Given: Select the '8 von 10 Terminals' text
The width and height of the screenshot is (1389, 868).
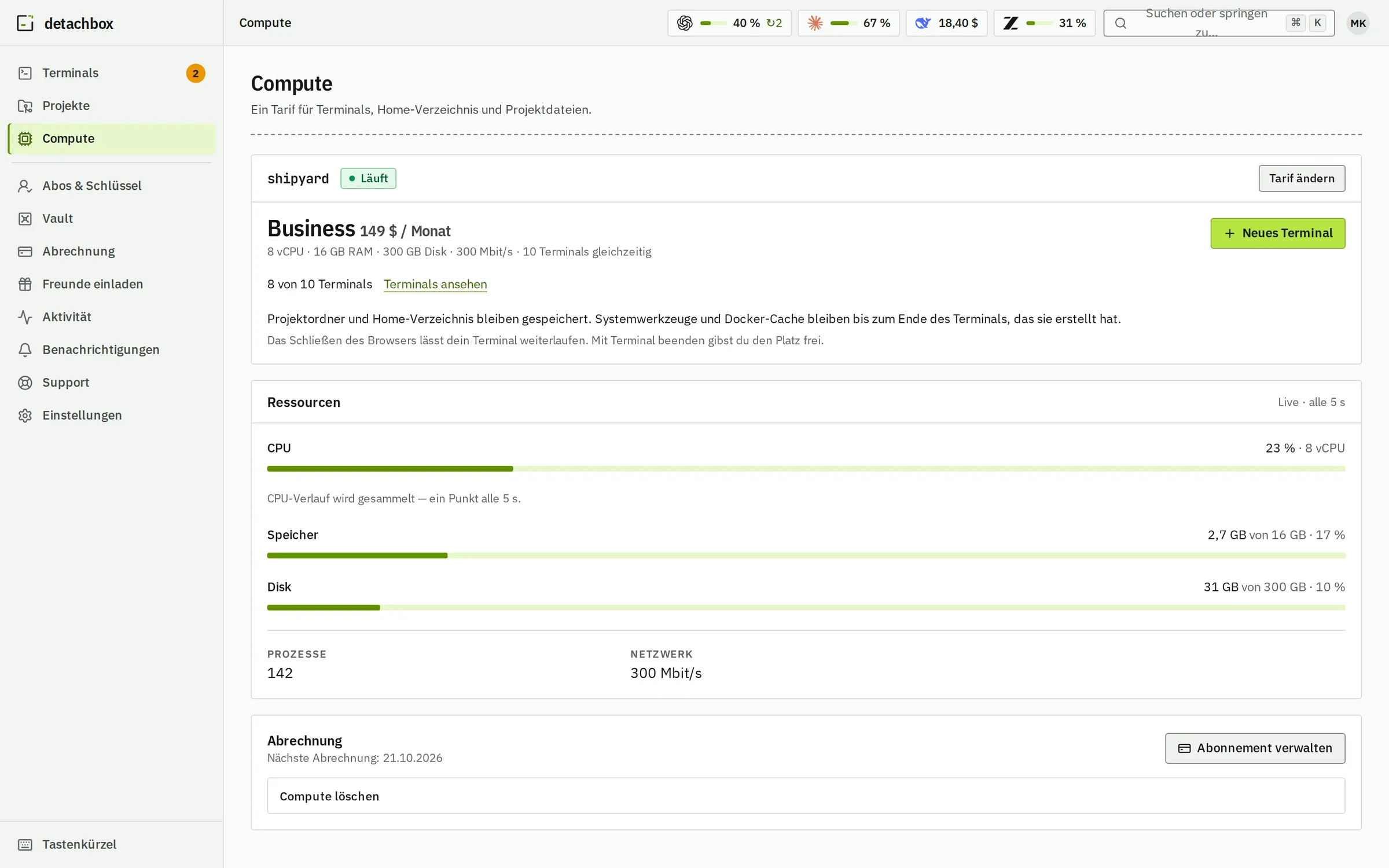Looking at the screenshot, I should 319,284.
